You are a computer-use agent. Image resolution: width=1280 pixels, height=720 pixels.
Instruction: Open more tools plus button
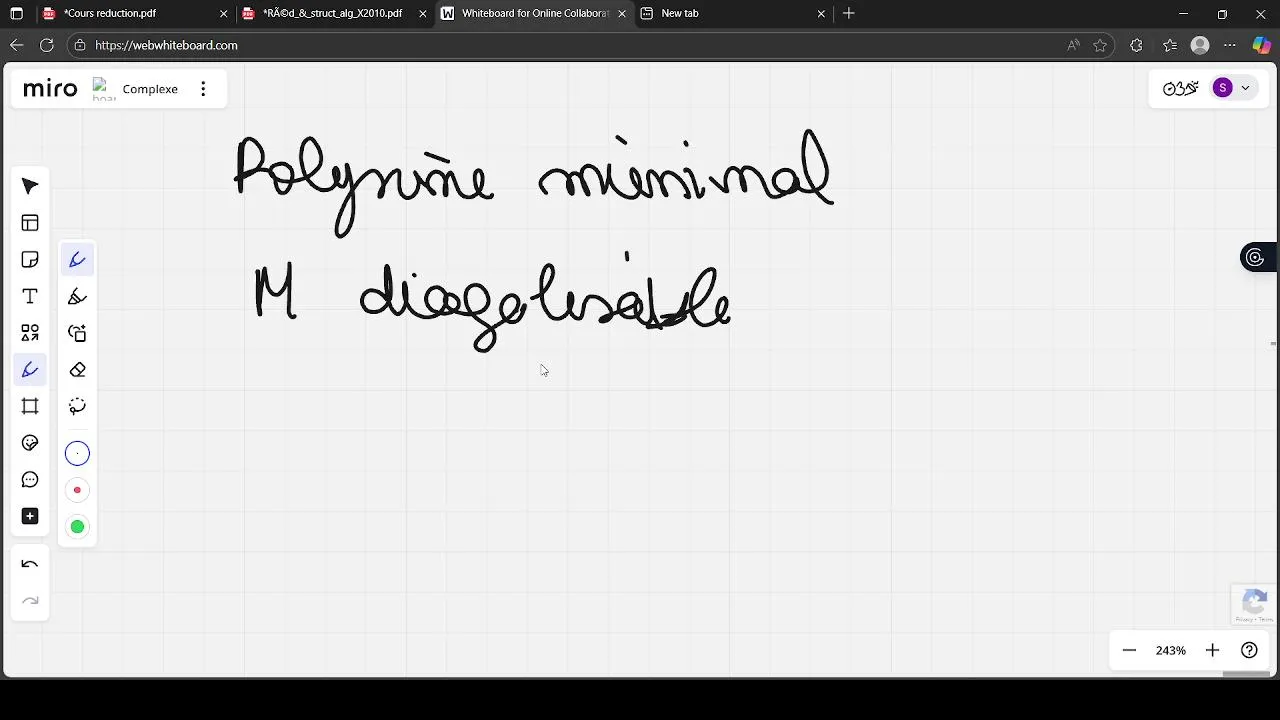point(30,516)
